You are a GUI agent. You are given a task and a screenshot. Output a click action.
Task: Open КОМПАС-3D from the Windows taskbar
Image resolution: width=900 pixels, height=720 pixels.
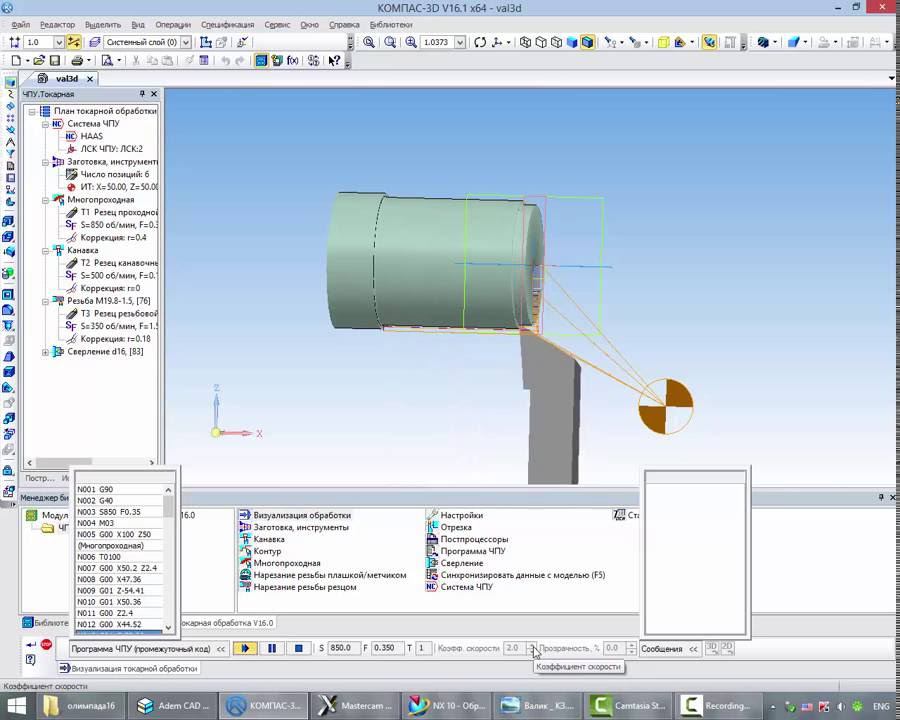262,705
